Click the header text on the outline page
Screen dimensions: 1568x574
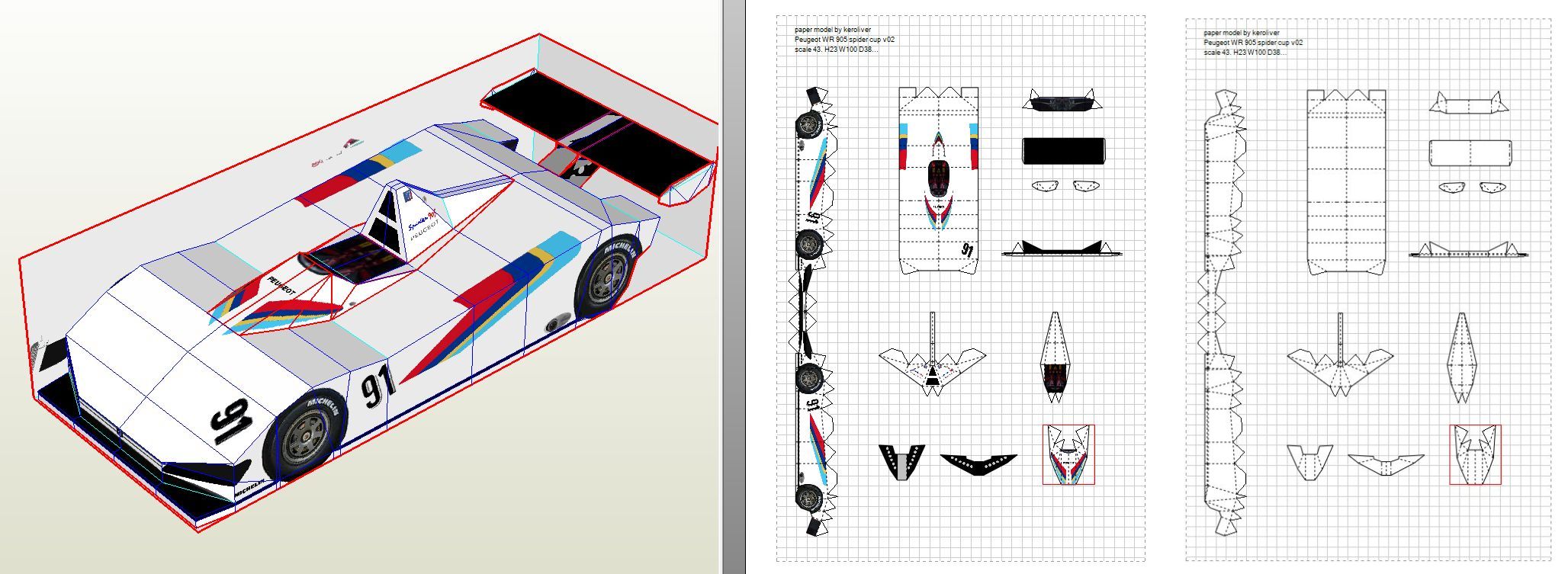[x=1253, y=43]
